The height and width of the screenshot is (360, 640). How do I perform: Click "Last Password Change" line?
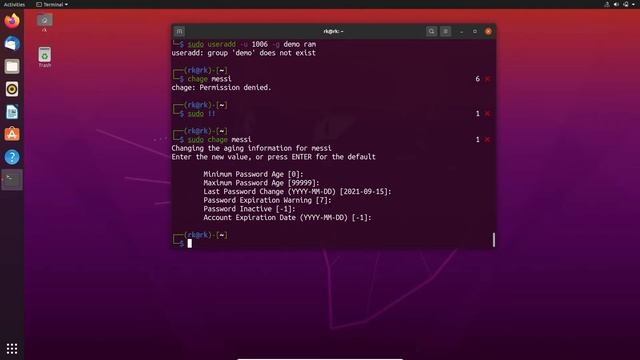(x=297, y=191)
